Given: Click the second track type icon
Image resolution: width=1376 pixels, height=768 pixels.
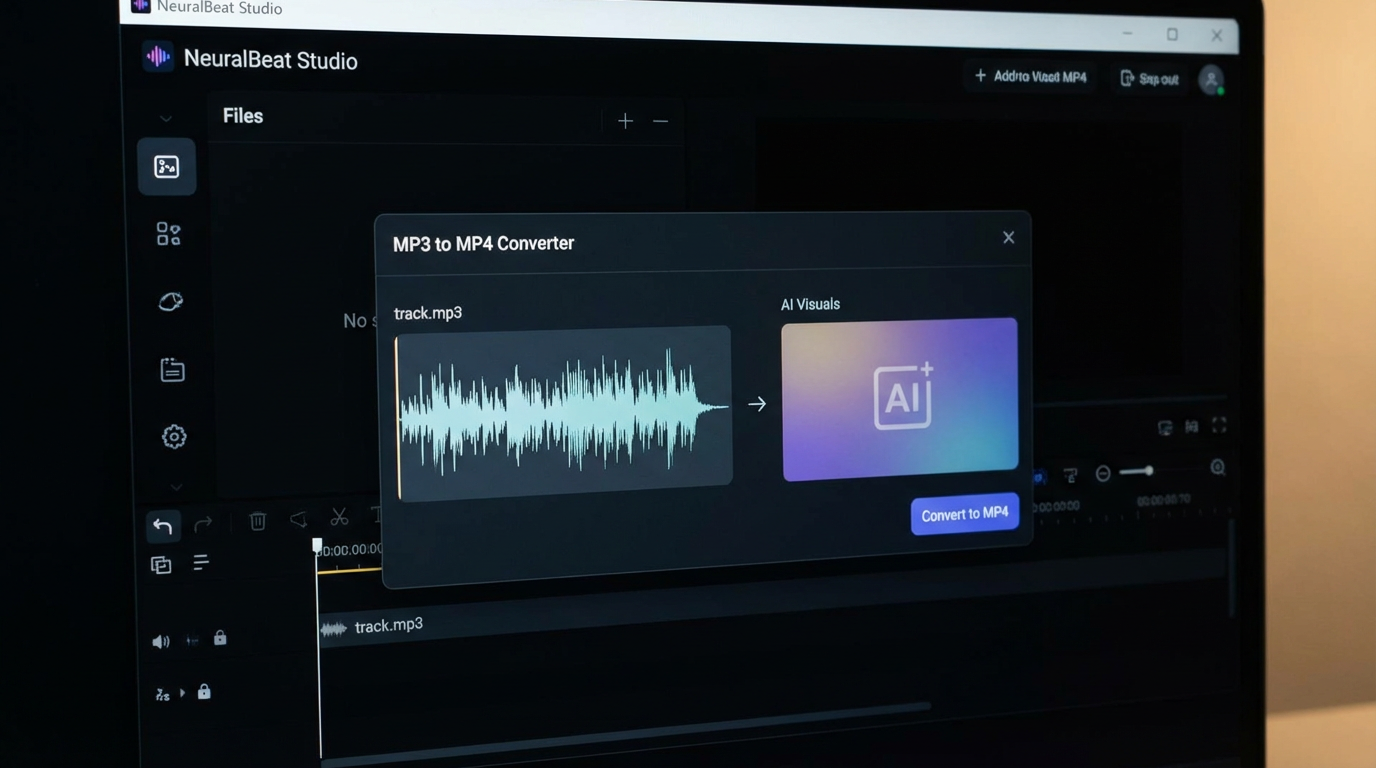Looking at the screenshot, I should click(162, 694).
